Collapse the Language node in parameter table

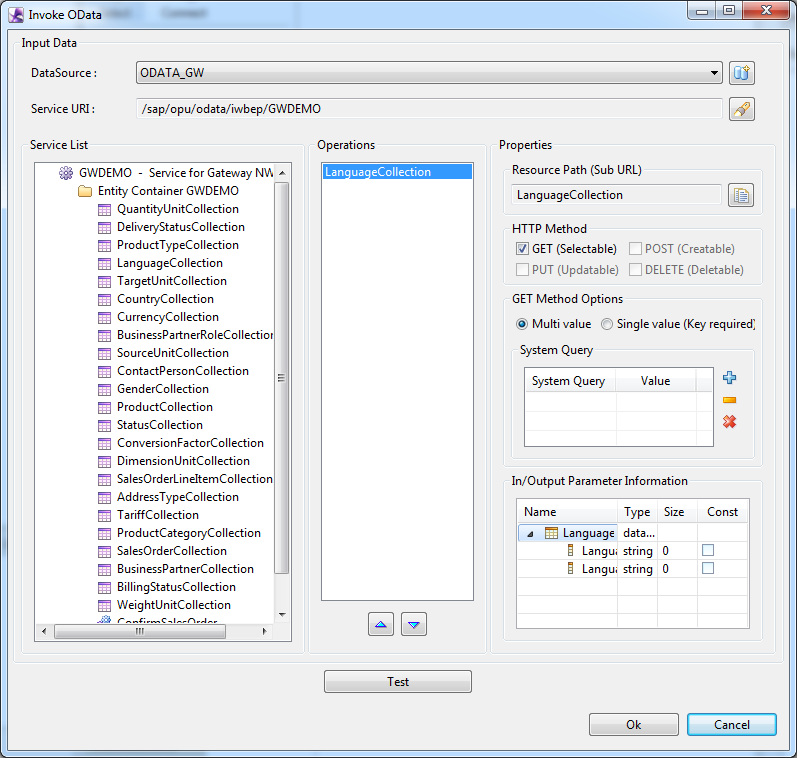(530, 534)
